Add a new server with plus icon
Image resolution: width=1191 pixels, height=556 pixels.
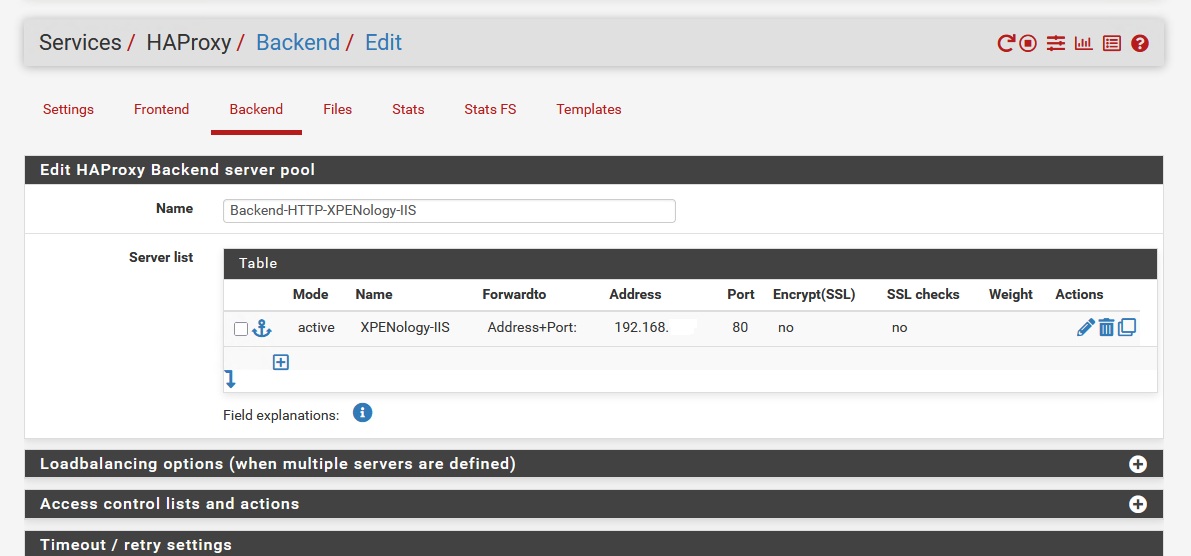tap(281, 362)
